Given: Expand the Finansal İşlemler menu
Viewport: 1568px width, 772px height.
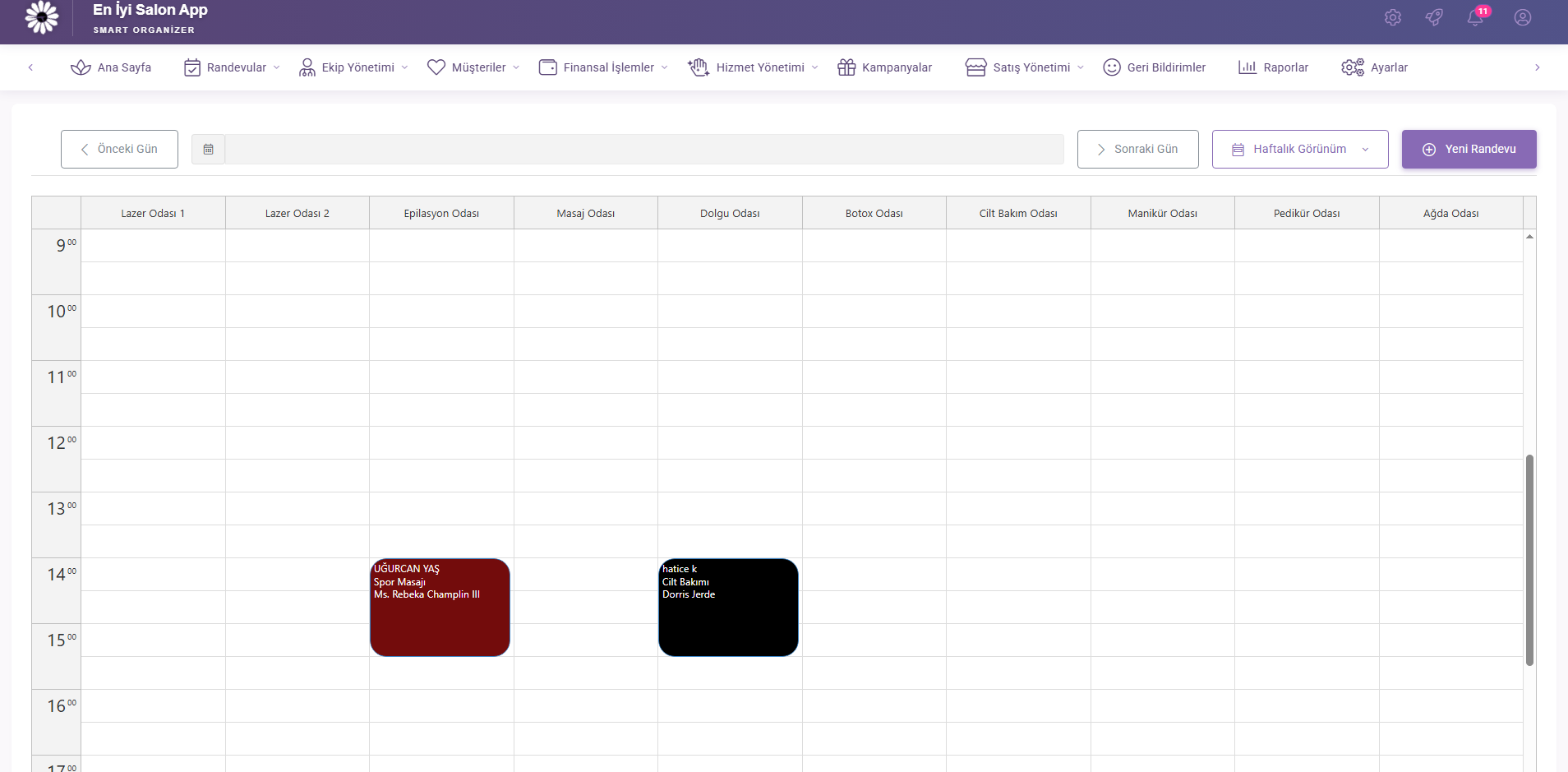Looking at the screenshot, I should click(603, 67).
